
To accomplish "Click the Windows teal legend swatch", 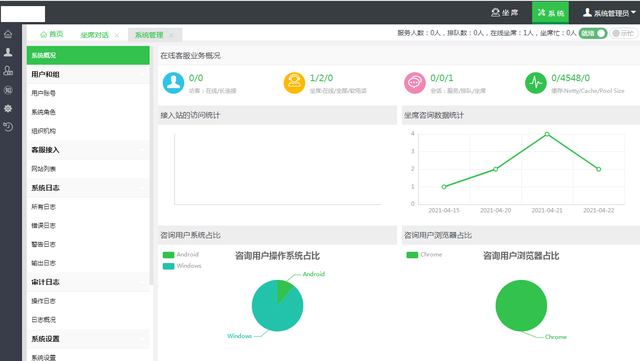I will pos(169,266).
